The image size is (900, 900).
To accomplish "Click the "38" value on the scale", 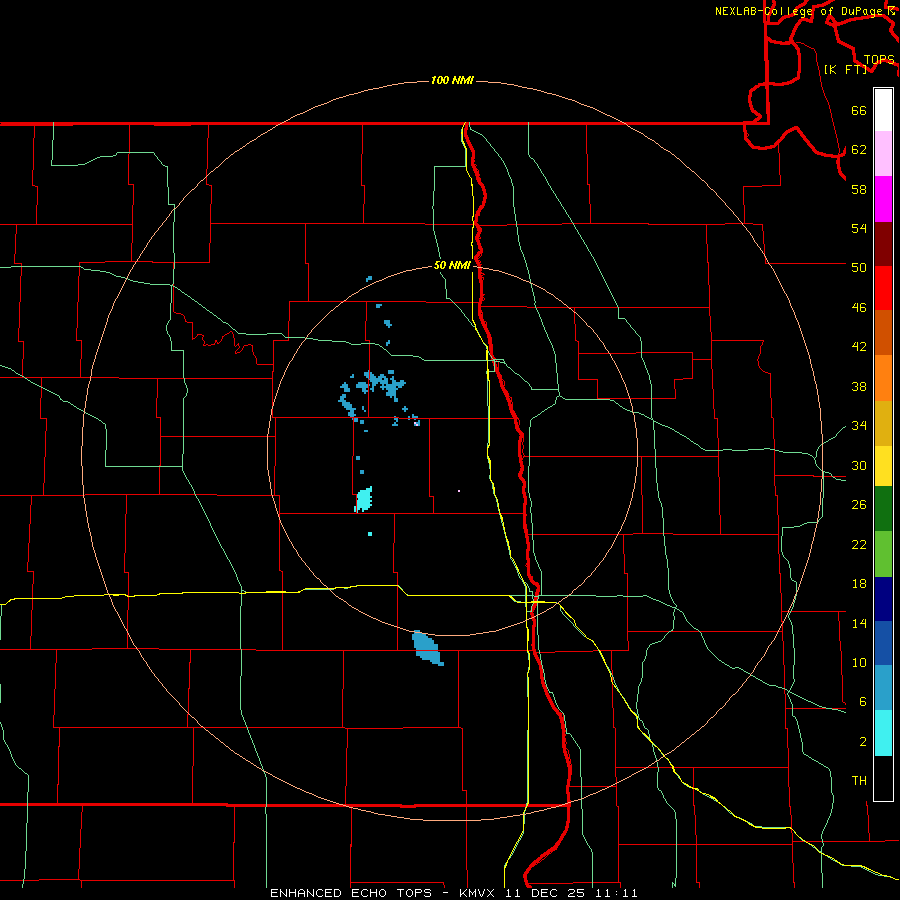I will (859, 386).
